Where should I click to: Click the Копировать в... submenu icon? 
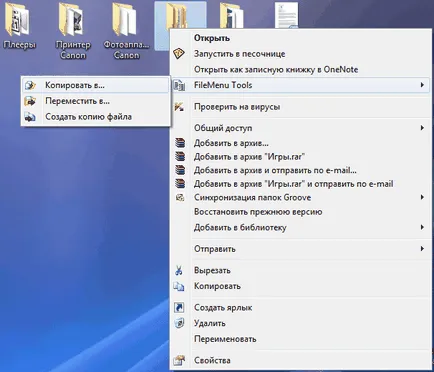(30, 85)
